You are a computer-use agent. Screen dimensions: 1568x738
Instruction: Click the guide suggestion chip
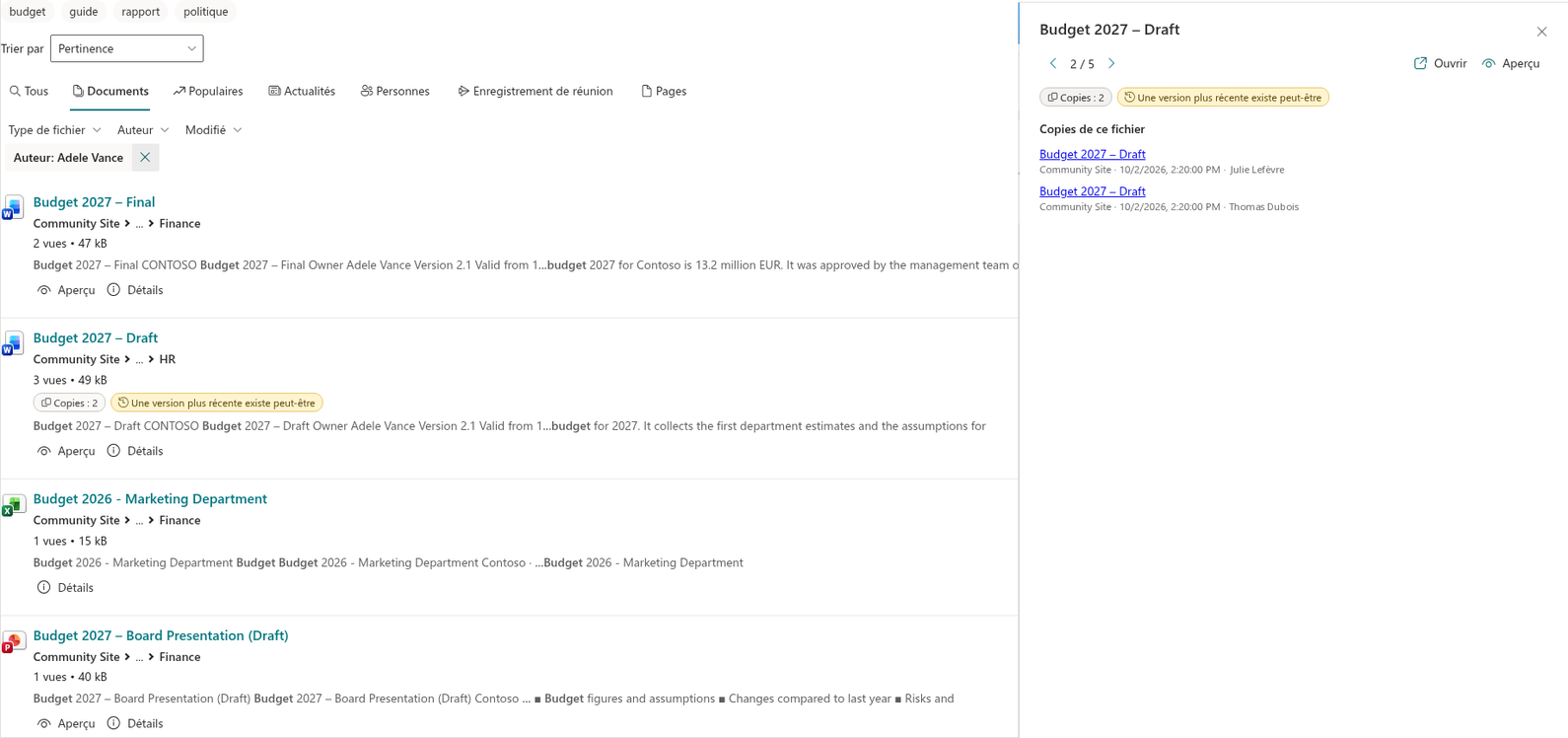tap(84, 12)
